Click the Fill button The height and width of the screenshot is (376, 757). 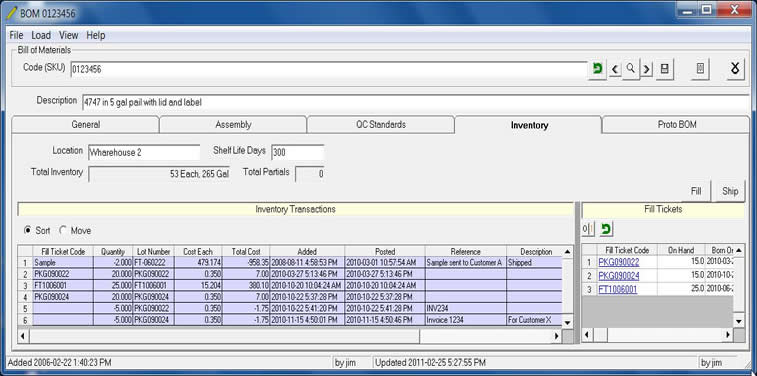[696, 191]
